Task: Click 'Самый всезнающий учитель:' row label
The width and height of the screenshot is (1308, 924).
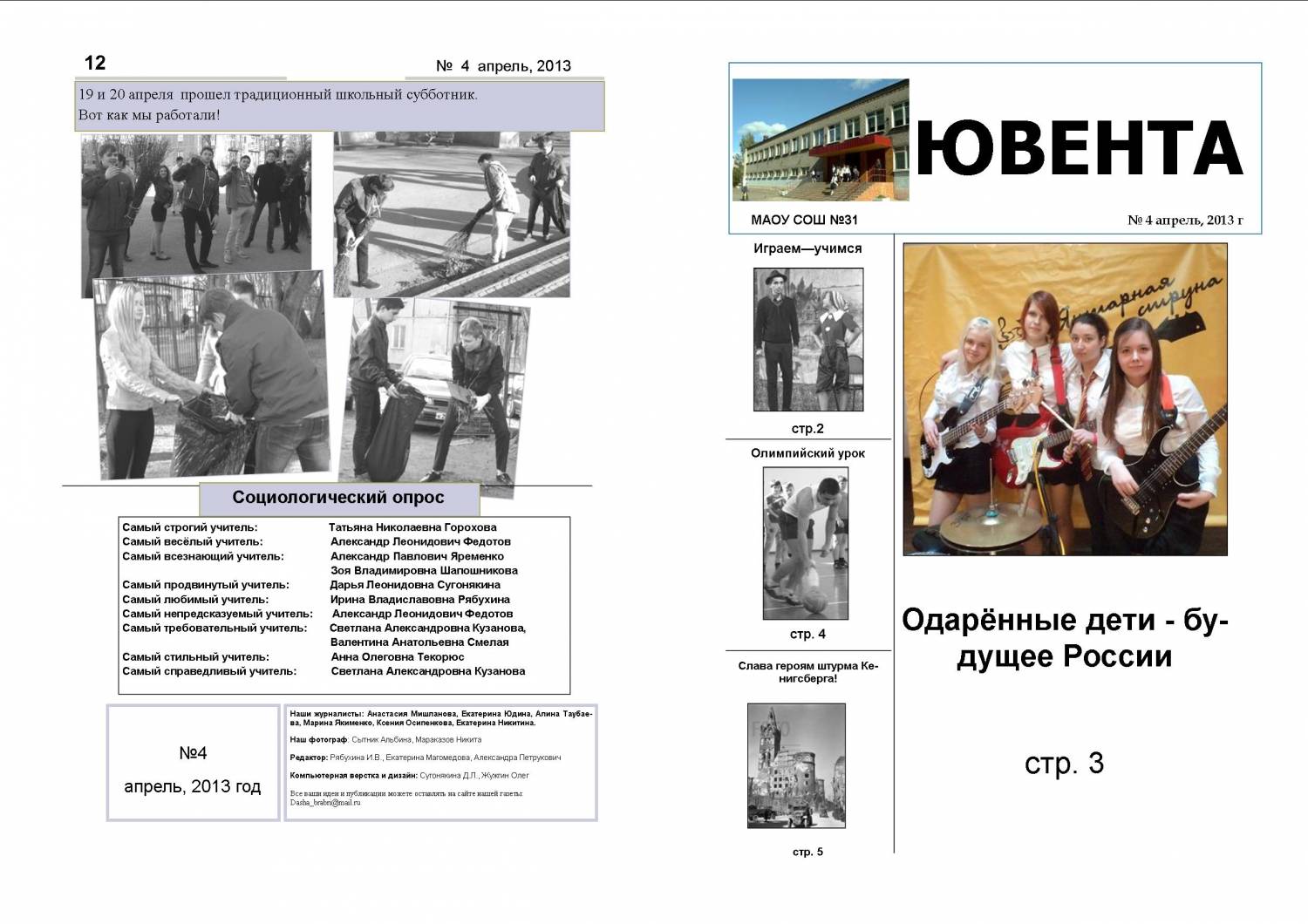Action: pos(203,556)
